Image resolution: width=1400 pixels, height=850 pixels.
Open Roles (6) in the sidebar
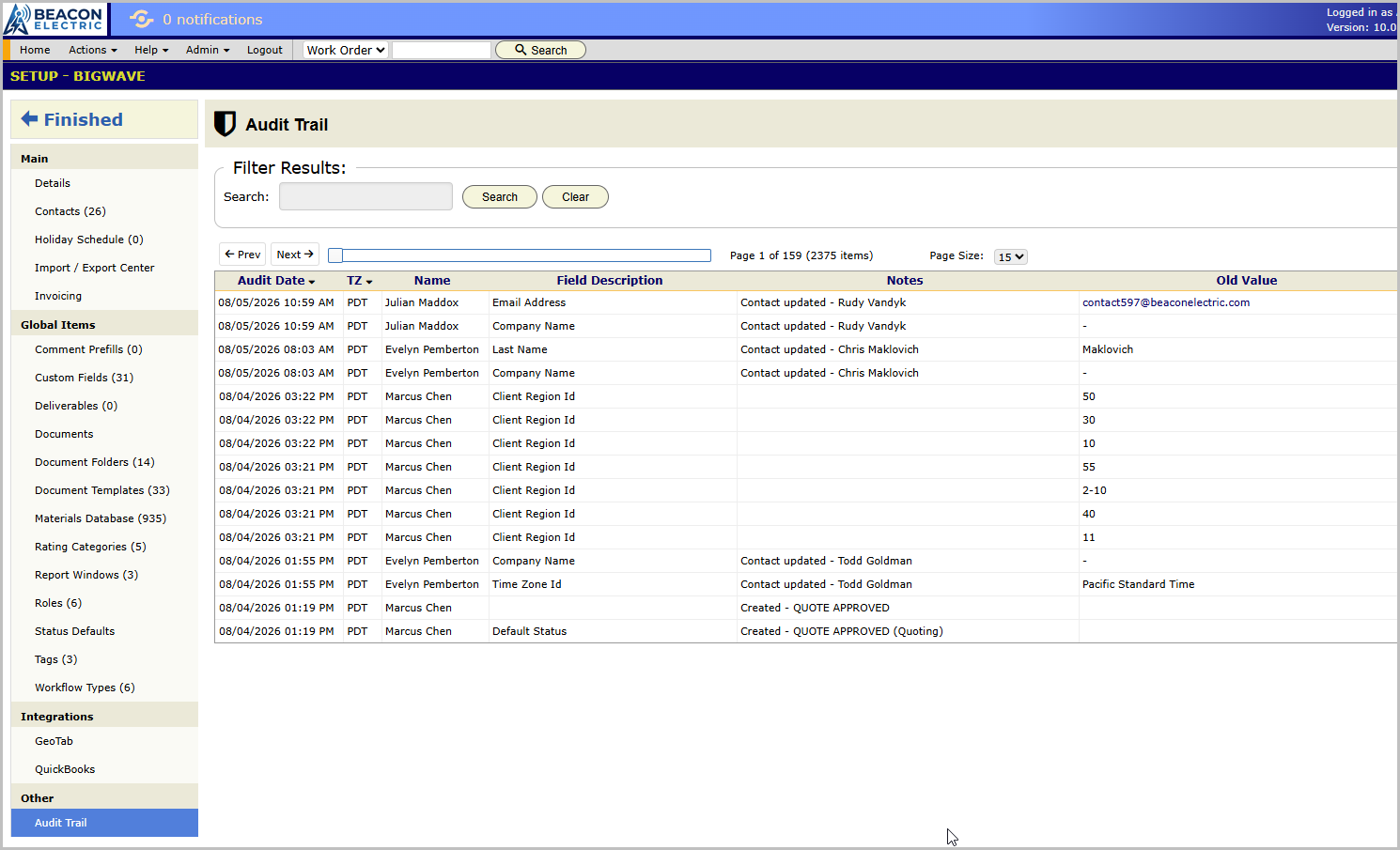[58, 603]
